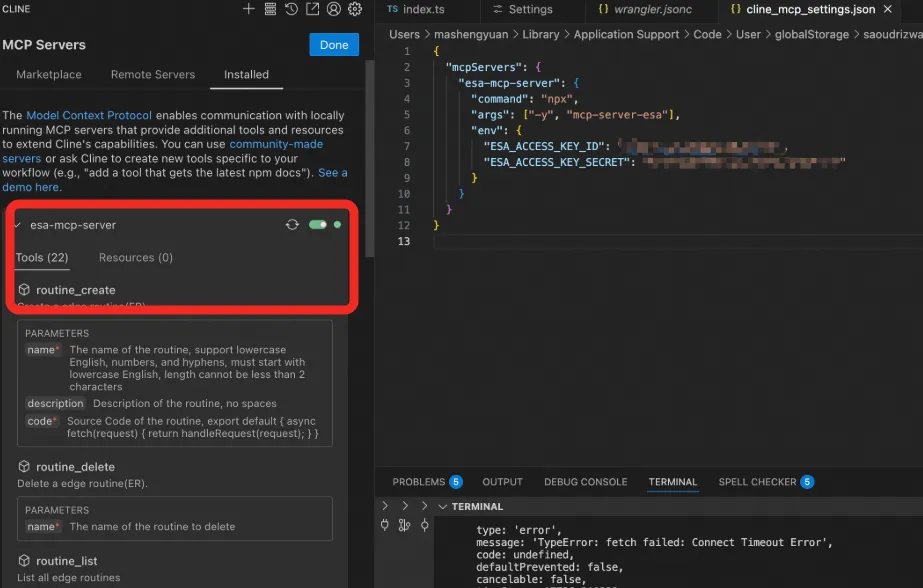Click the routine_create tool cube icon

click(x=24, y=290)
